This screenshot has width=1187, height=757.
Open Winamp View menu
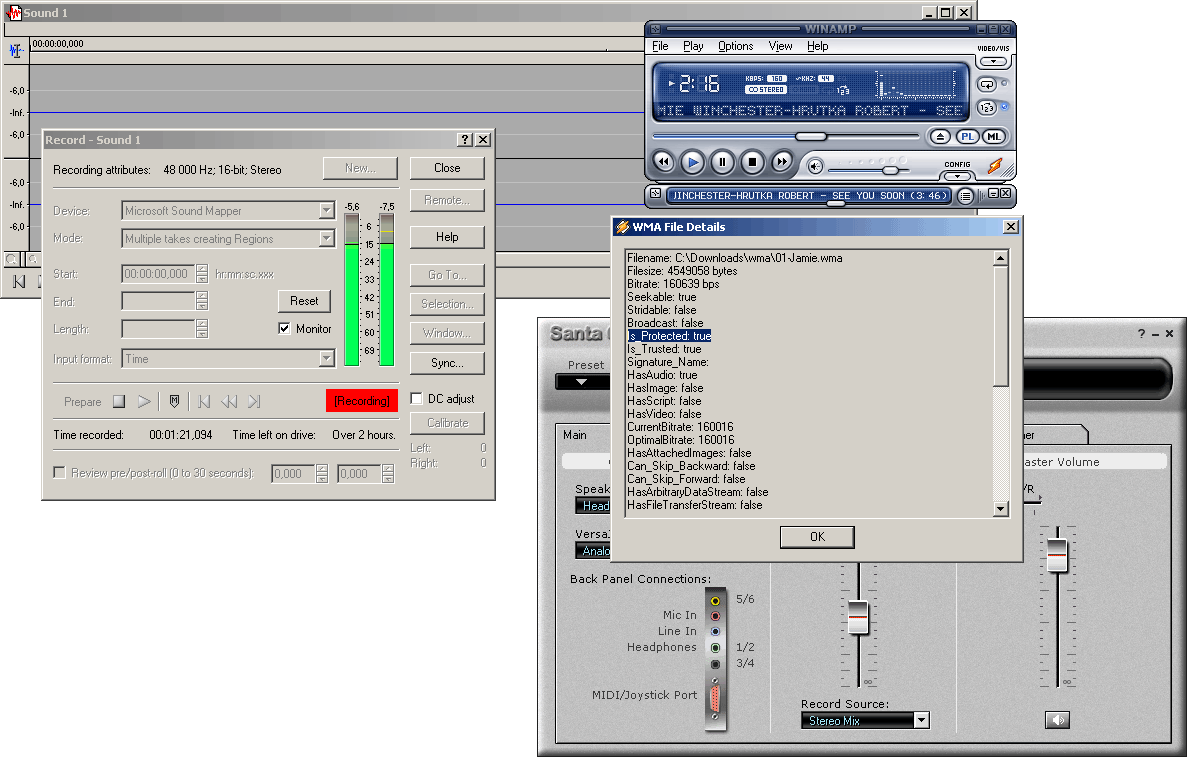(x=780, y=46)
